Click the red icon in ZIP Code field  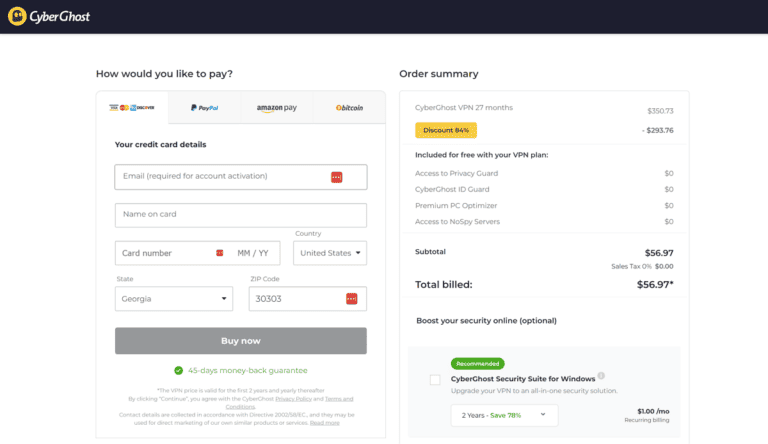point(351,299)
